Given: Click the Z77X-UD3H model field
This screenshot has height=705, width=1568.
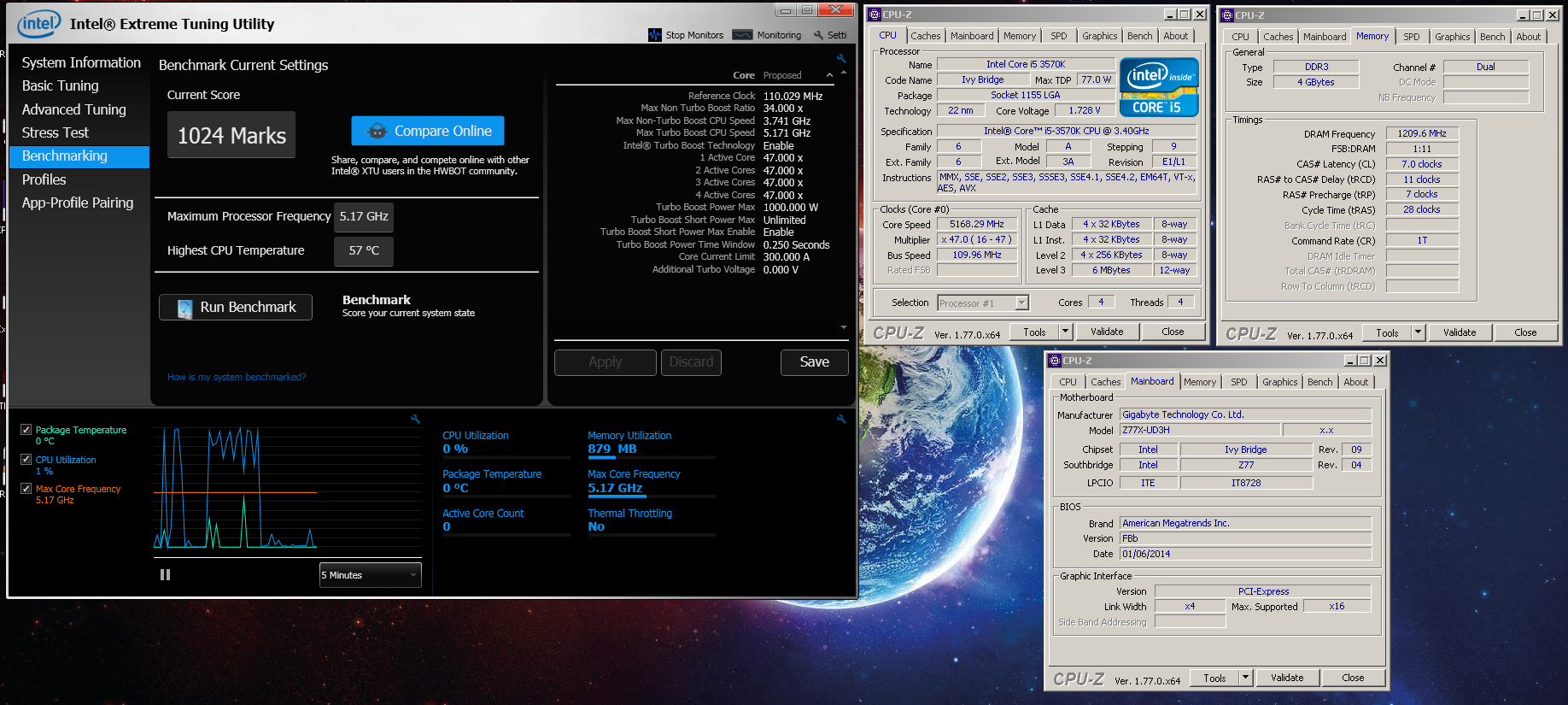Looking at the screenshot, I should click(1199, 430).
